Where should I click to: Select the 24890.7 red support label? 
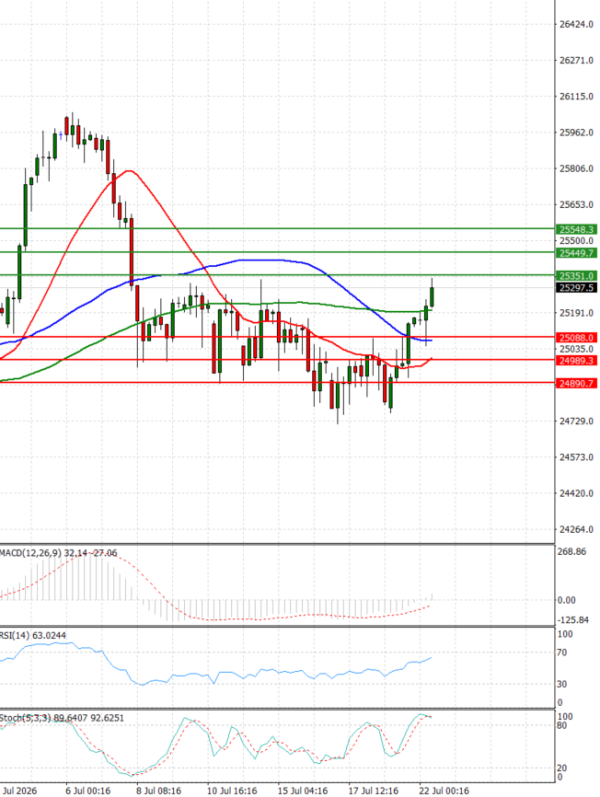pos(576,383)
